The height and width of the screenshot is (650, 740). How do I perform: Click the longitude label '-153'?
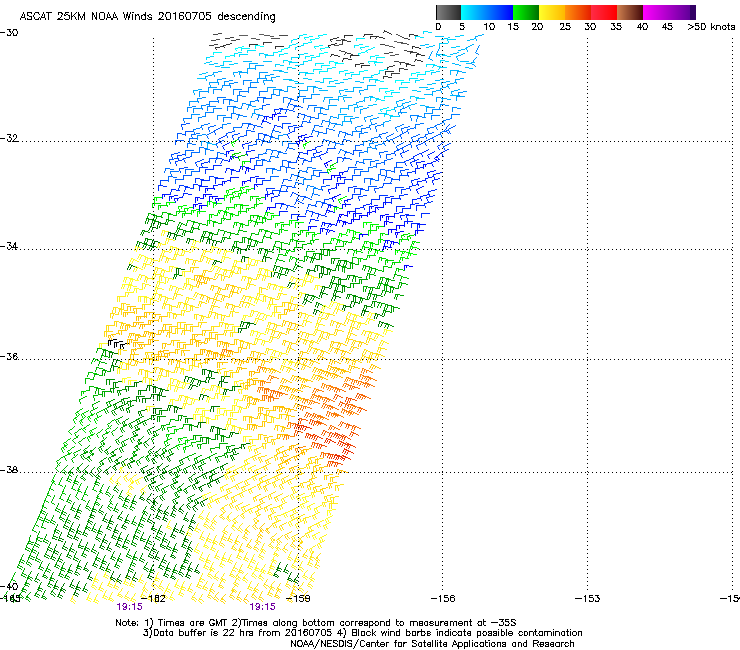588,599
